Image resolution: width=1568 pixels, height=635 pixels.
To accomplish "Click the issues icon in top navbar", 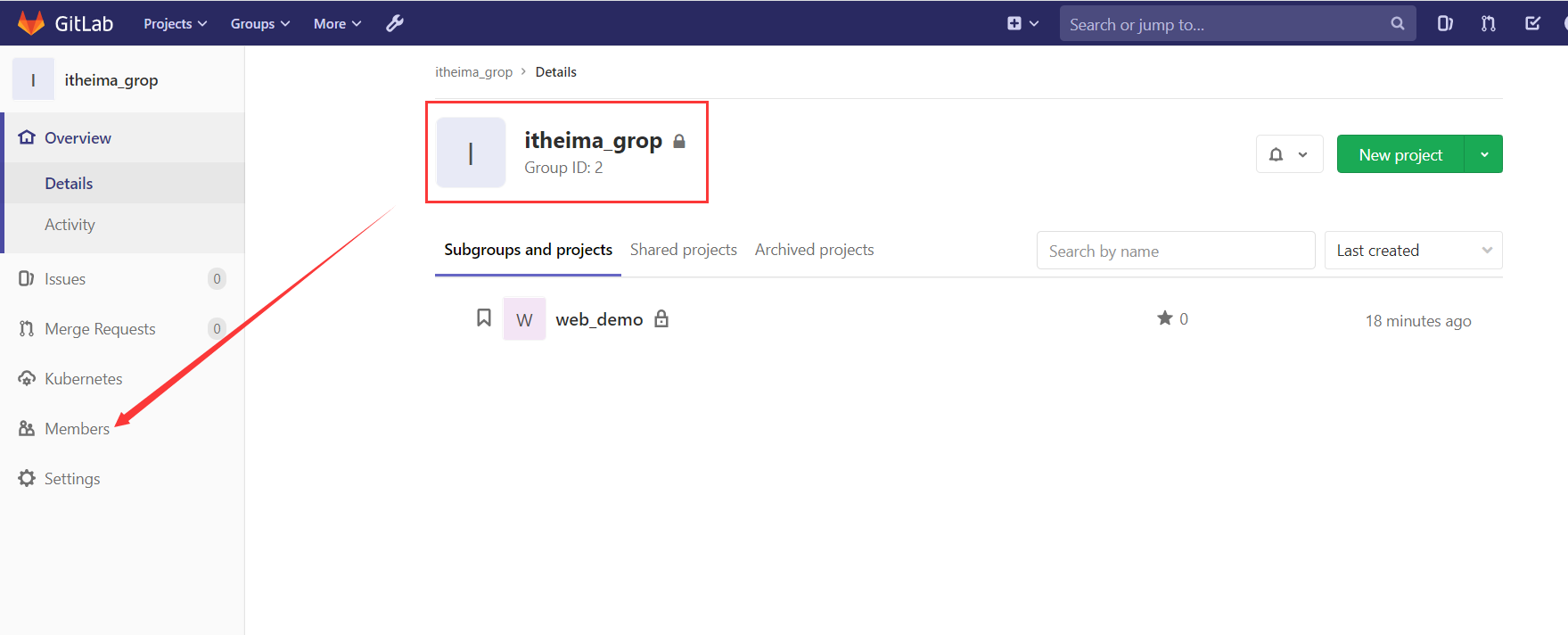I will click(x=1445, y=24).
